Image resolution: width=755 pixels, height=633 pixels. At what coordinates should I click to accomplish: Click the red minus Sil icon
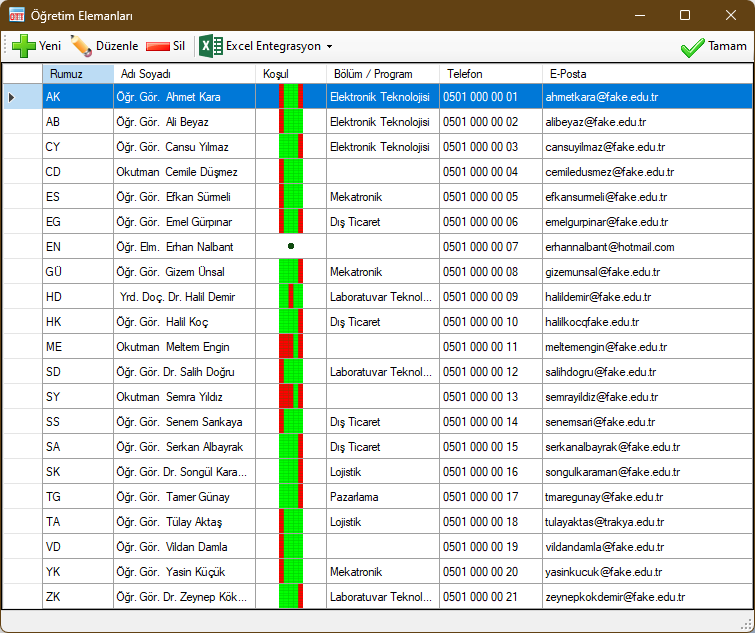[x=157, y=46]
